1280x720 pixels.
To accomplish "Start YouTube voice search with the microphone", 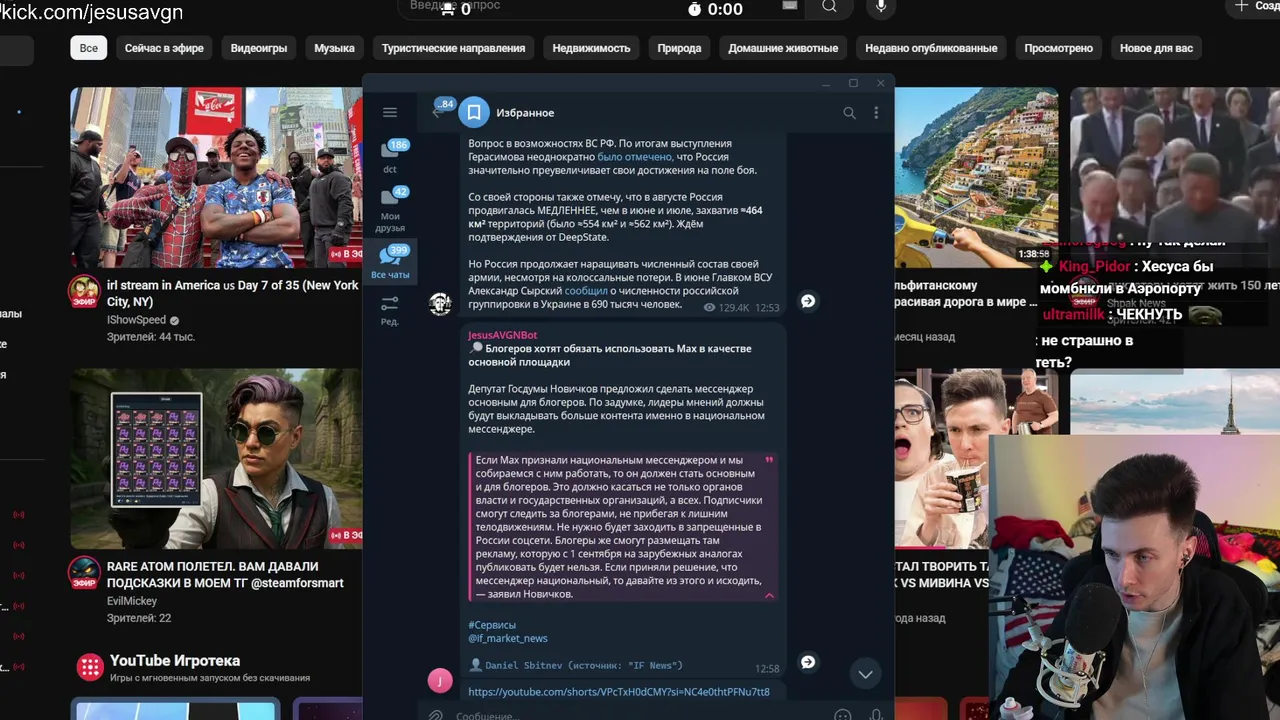I will tap(881, 7).
